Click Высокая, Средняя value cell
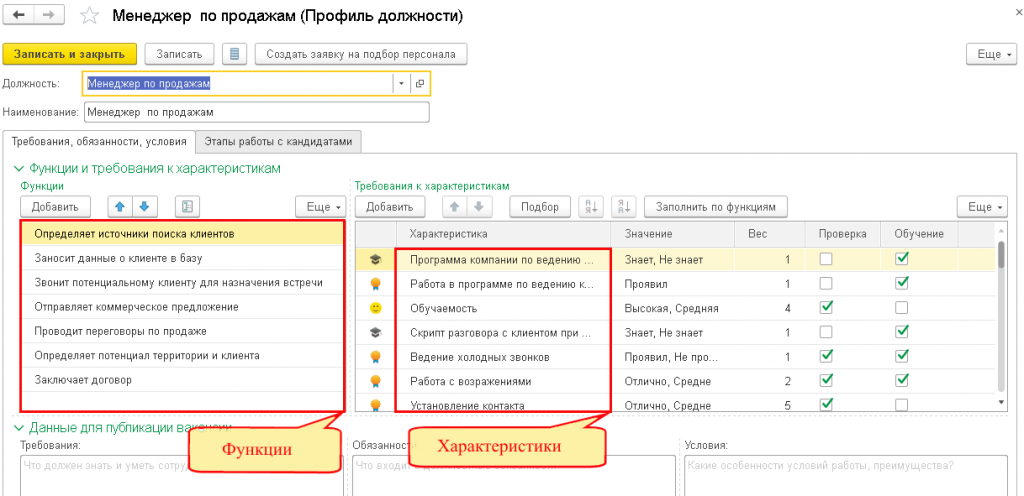The width and height of the screenshot is (1024, 496). click(x=673, y=308)
